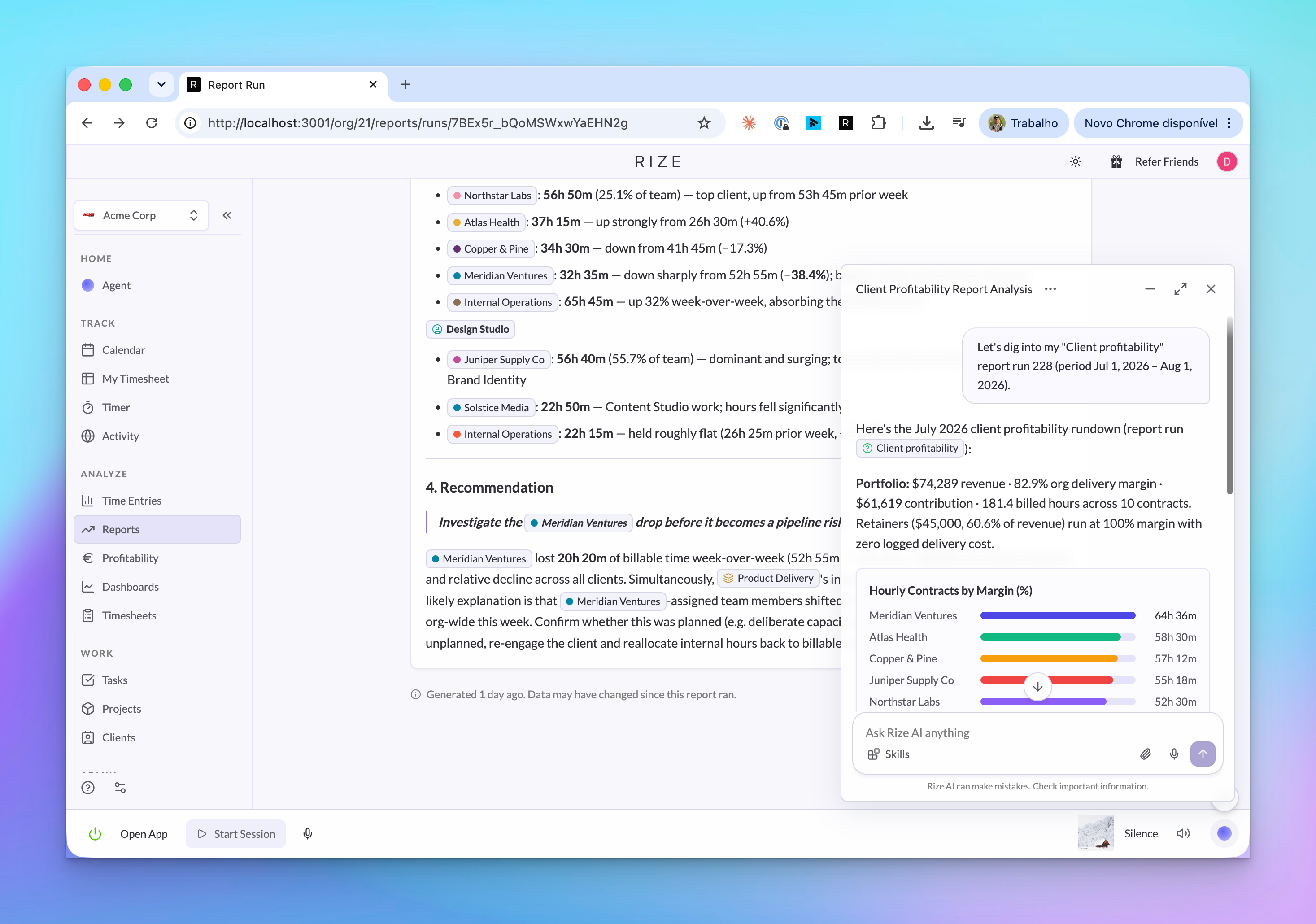The height and width of the screenshot is (924, 1316).
Task: Open Calendar in the sidebar
Action: (157, 350)
